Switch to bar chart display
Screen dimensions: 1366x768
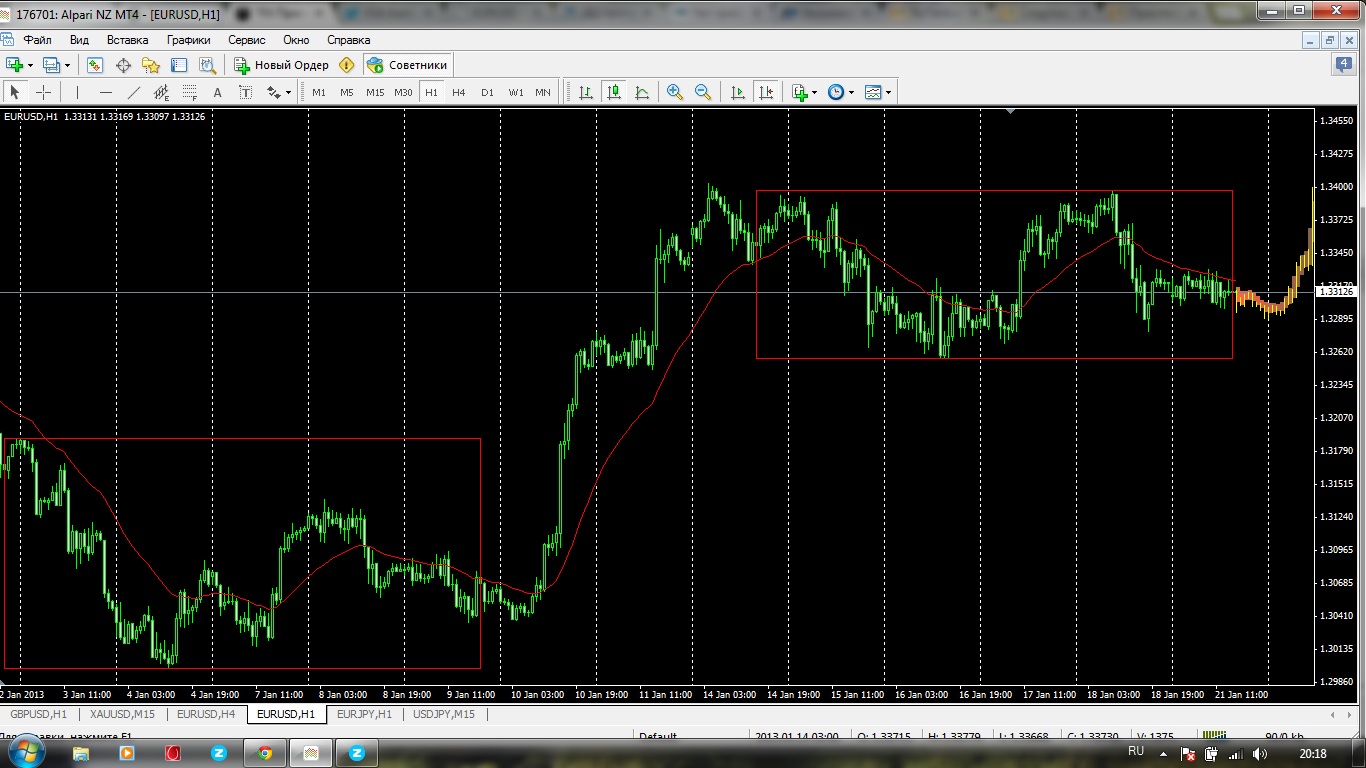pos(586,92)
